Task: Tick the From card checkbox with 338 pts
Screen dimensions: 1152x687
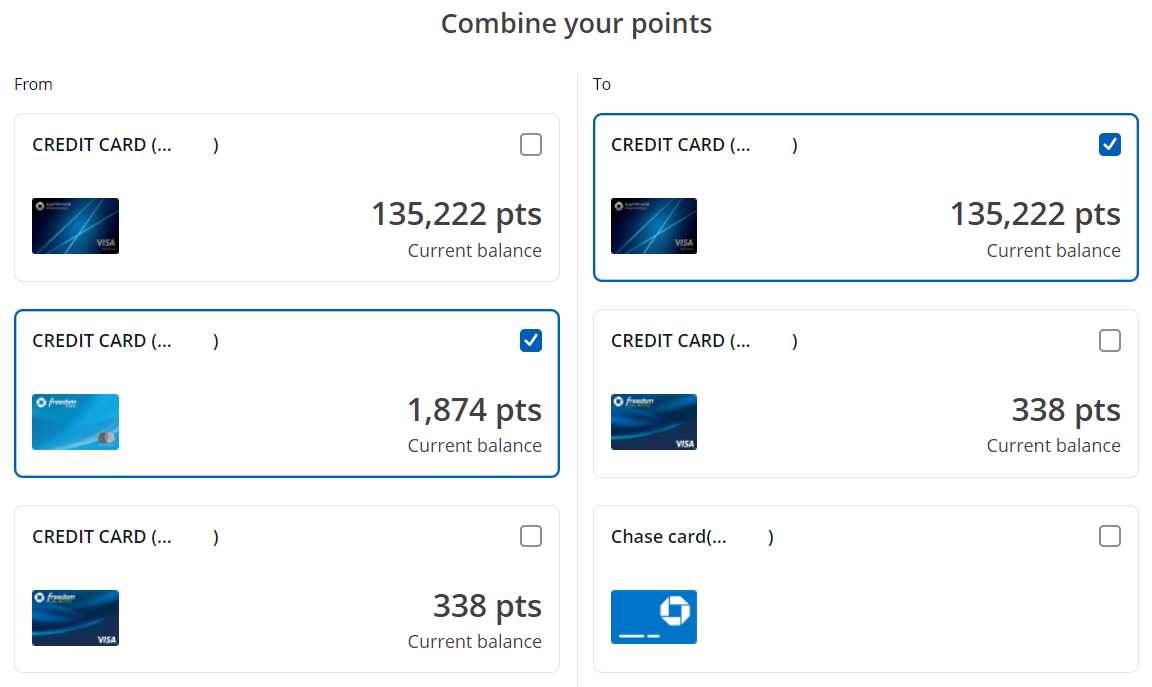Action: coord(531,537)
